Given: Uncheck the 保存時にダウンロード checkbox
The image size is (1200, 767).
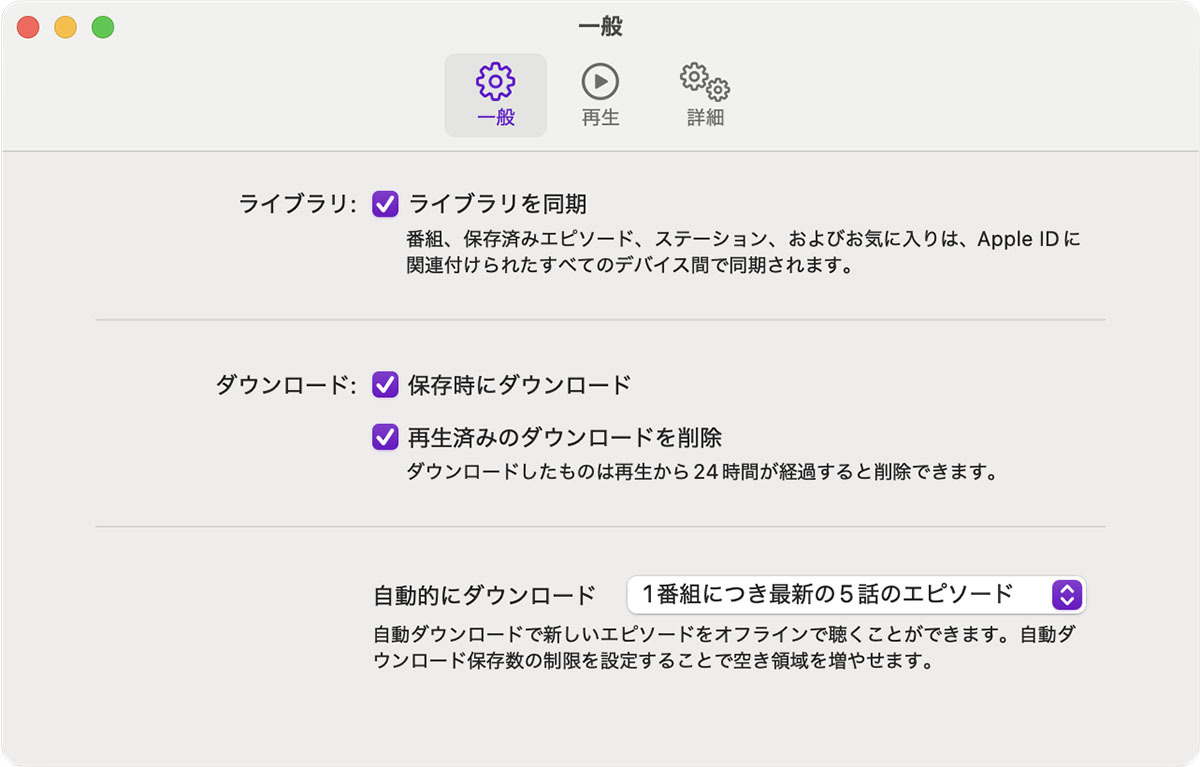Looking at the screenshot, I should (385, 384).
